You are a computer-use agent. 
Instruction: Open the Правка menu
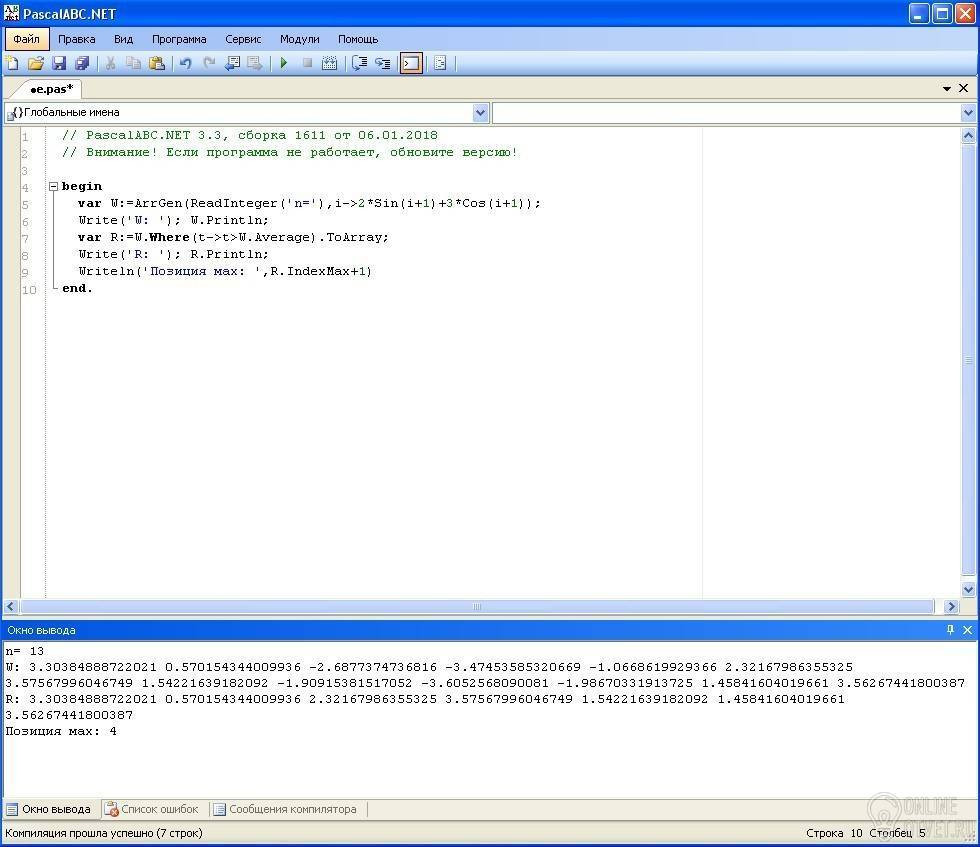pyautogui.click(x=77, y=39)
